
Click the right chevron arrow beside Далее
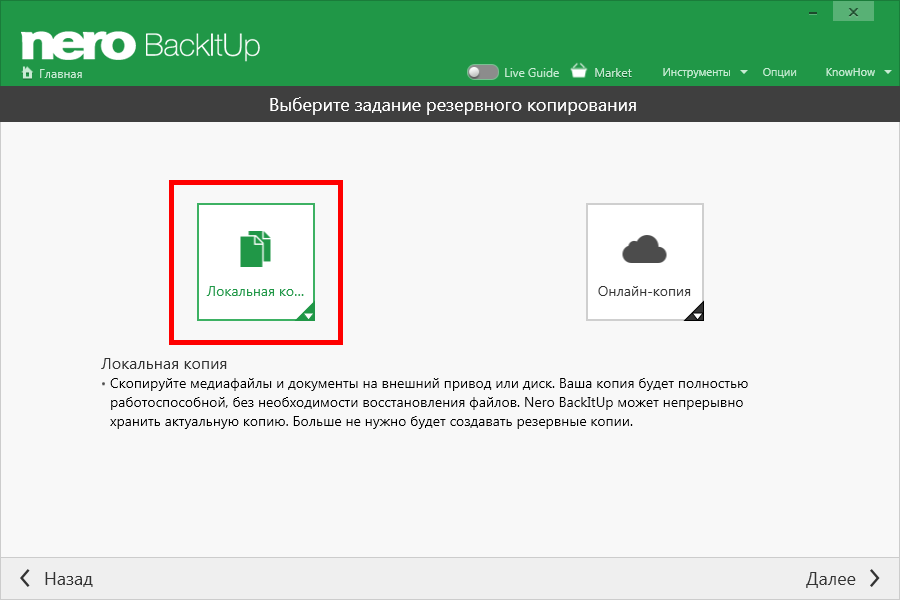click(875, 579)
